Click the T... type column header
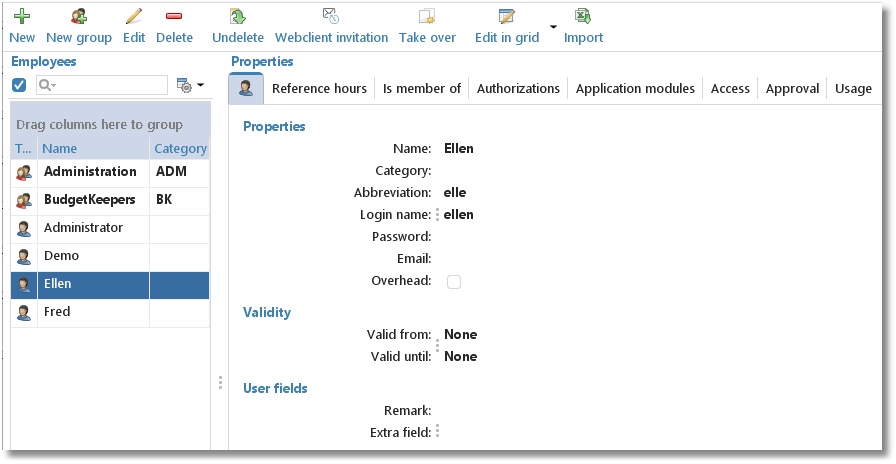This screenshot has width=896, height=464. tap(24, 149)
